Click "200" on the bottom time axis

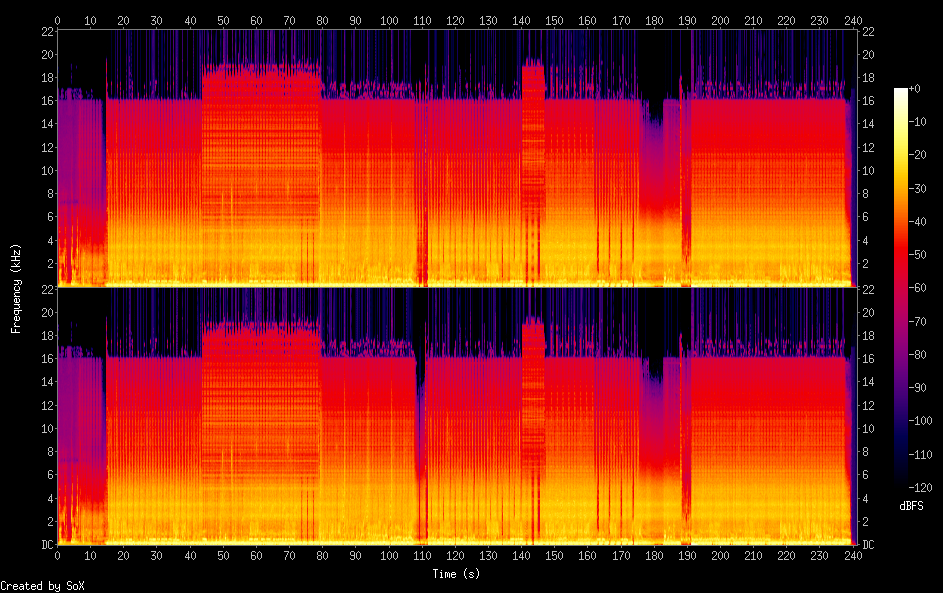[x=720, y=556]
